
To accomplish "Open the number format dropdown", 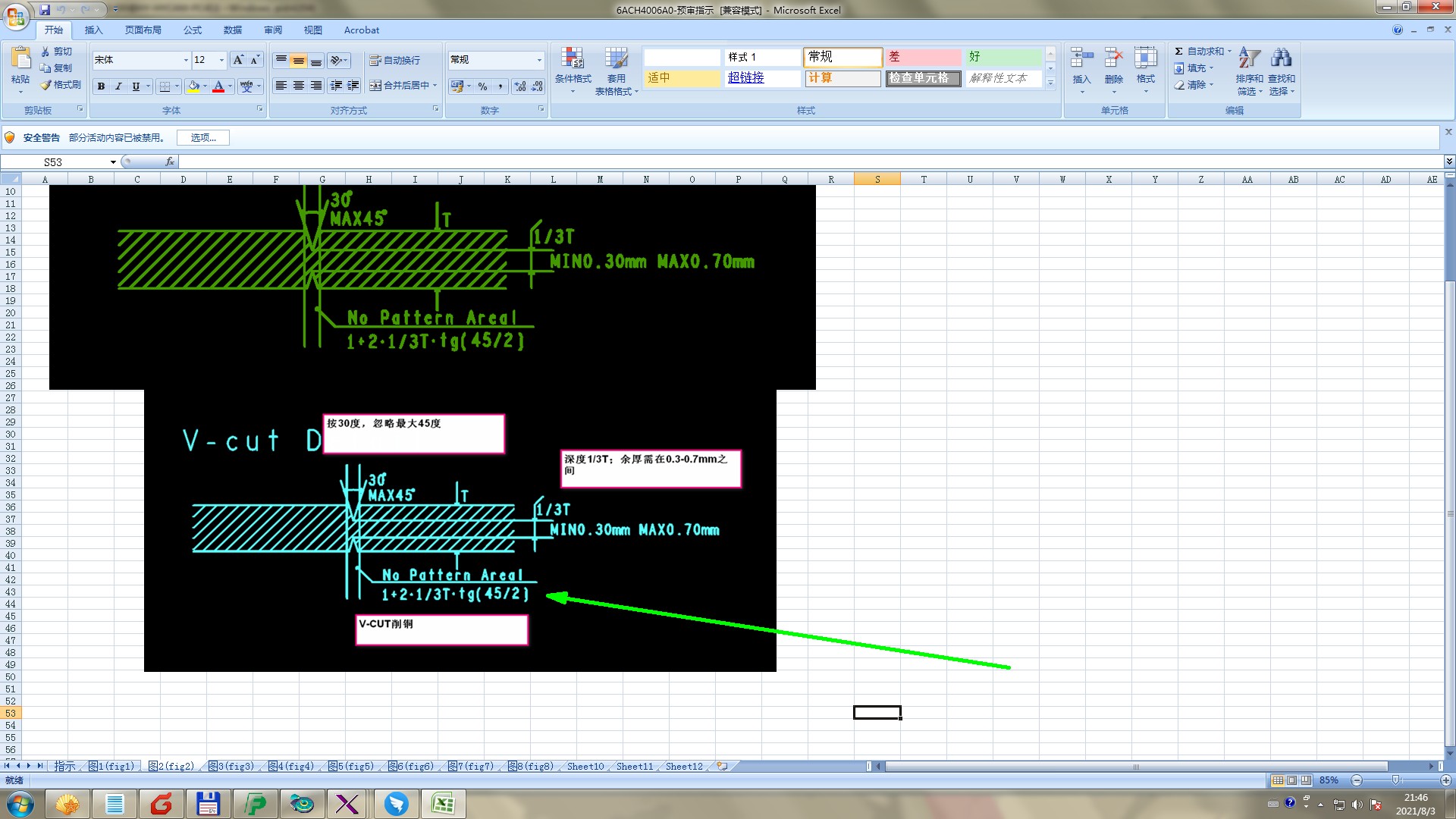I will click(x=539, y=60).
